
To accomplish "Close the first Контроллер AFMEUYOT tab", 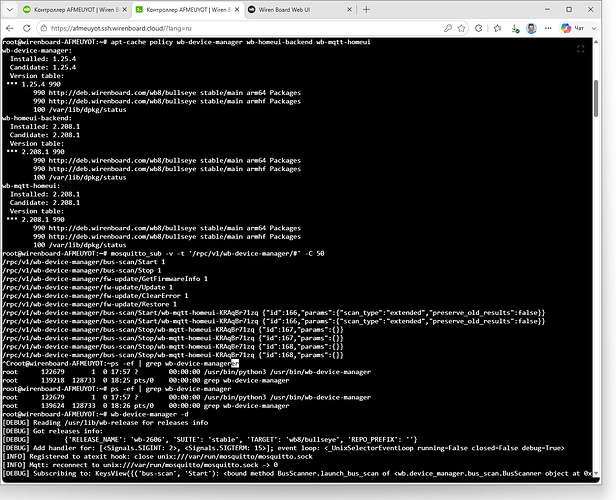I will (125, 10).
